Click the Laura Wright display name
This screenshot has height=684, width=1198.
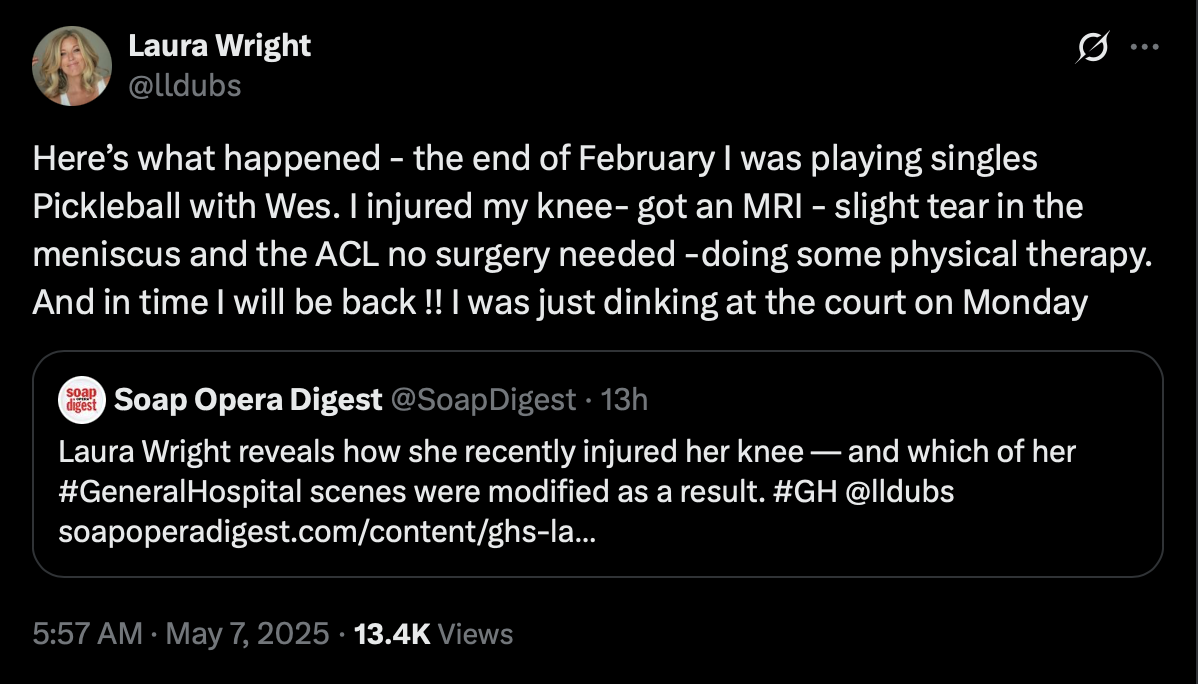tap(219, 46)
